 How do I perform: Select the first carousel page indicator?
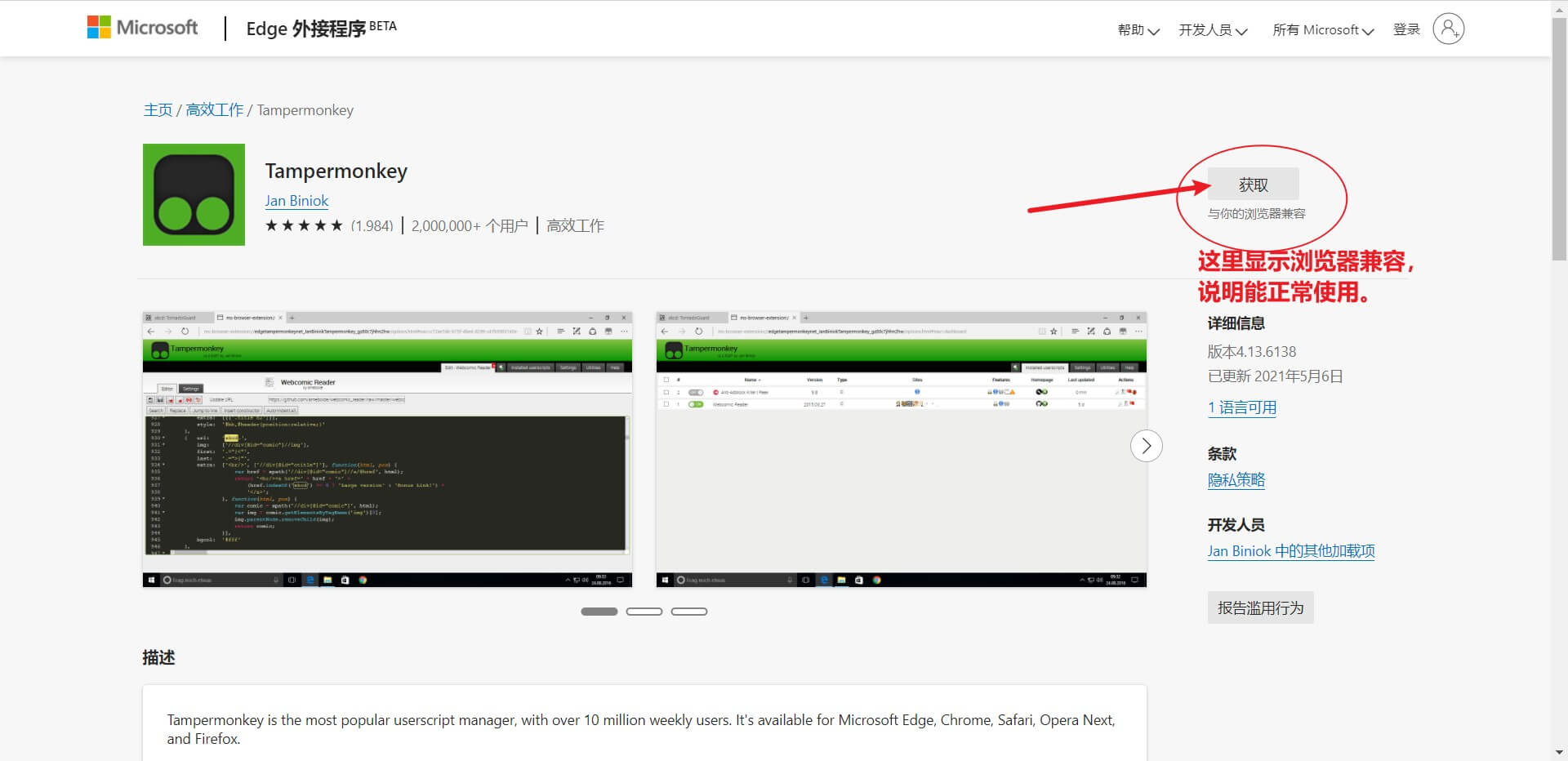coord(599,612)
